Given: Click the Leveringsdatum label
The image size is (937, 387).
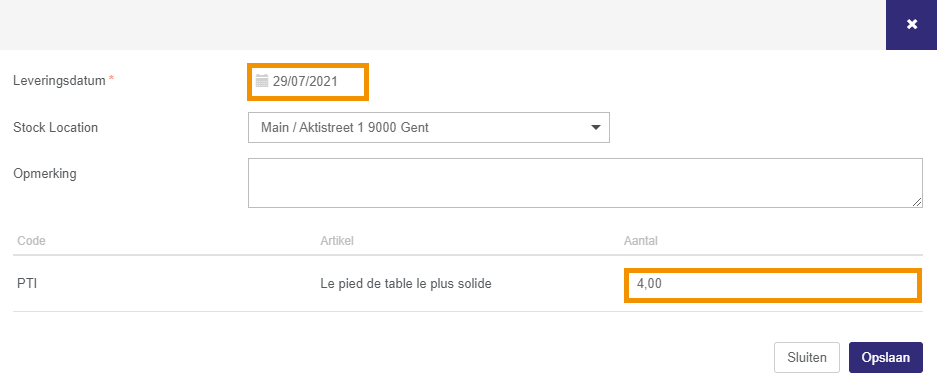Looking at the screenshot, I should coord(59,80).
